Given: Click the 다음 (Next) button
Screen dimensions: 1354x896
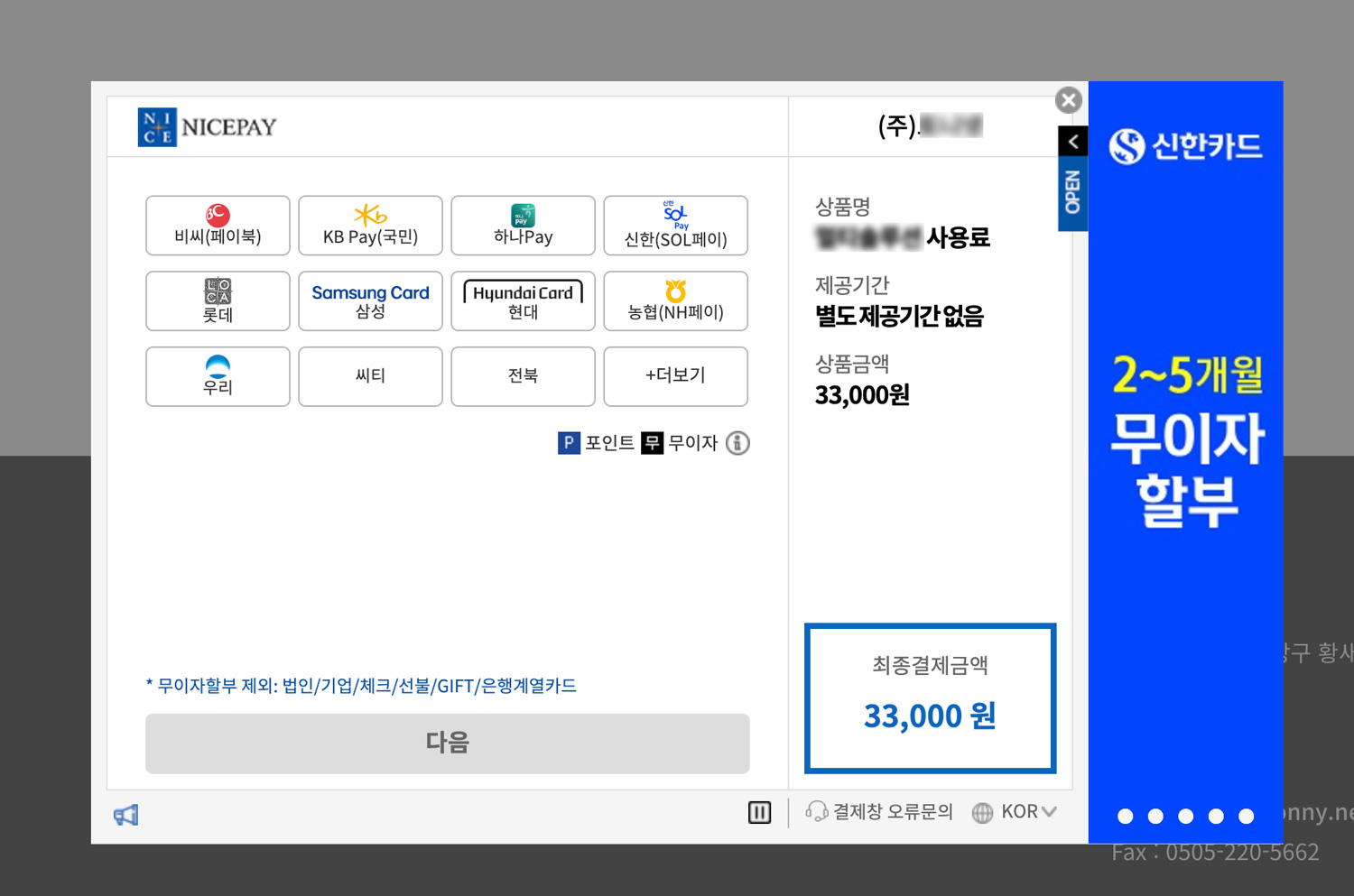Looking at the screenshot, I should [447, 743].
